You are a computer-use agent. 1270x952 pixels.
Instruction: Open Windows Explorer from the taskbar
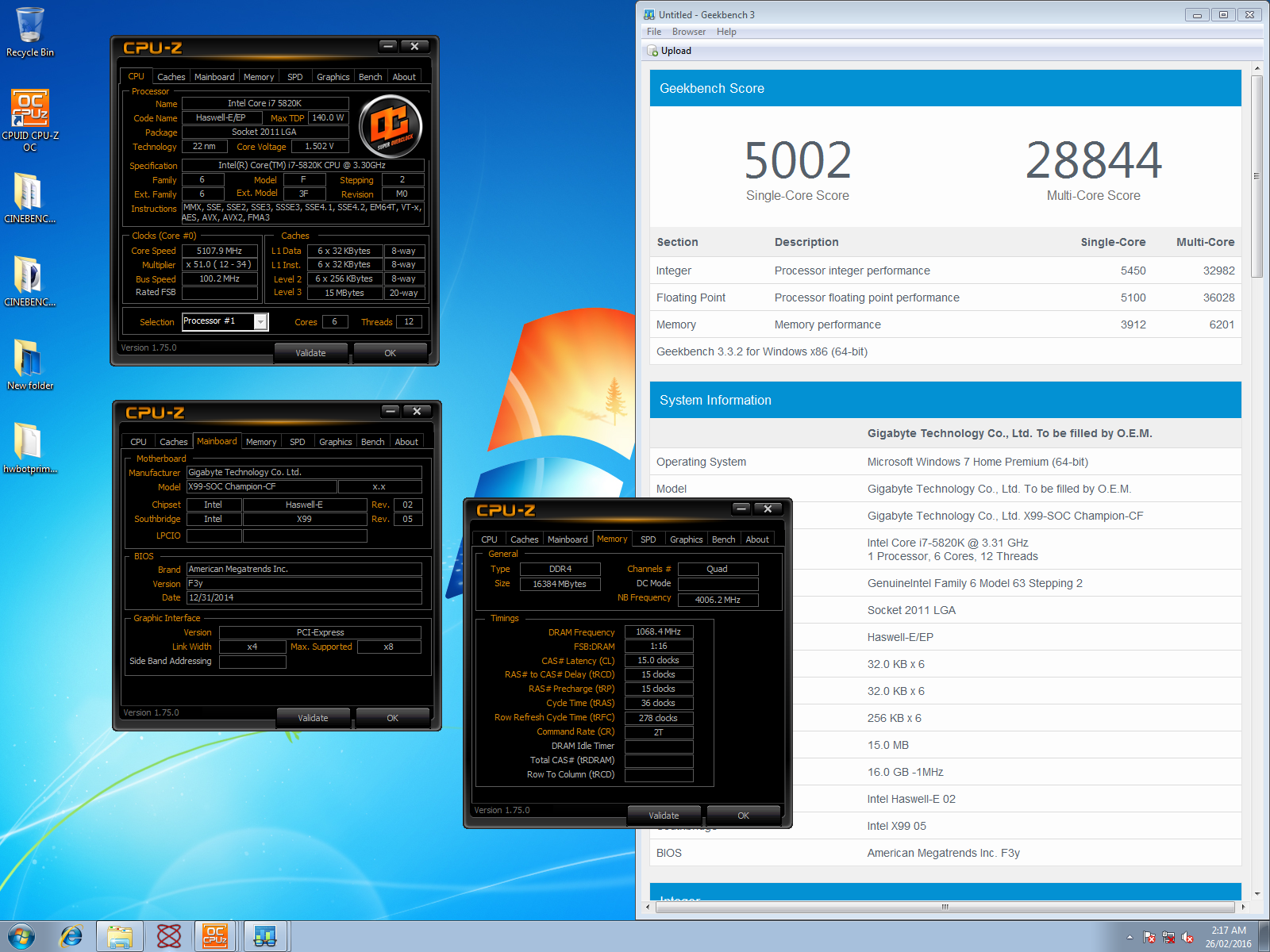pos(120,936)
